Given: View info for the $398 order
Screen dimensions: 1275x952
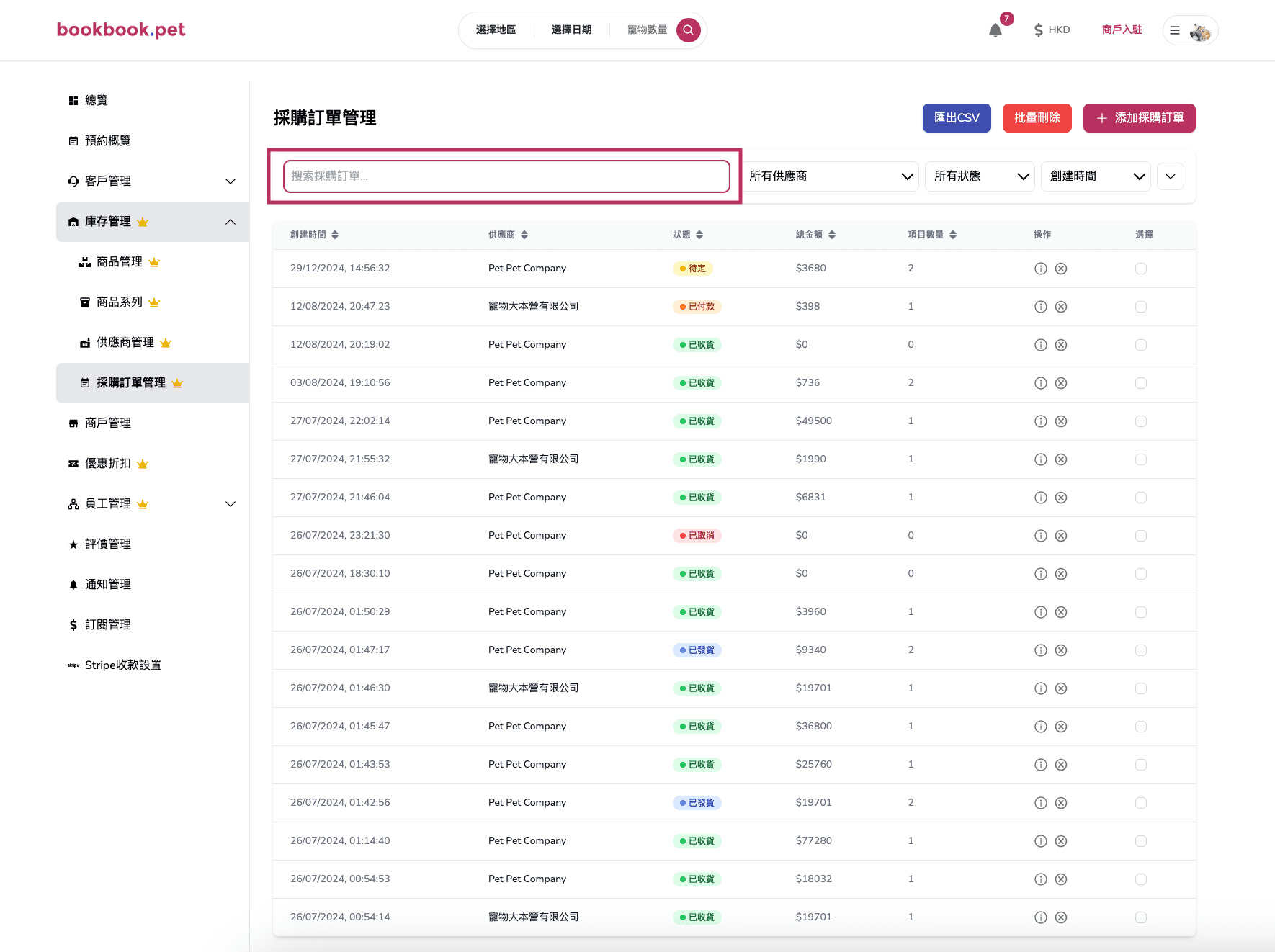Looking at the screenshot, I should pos(1040,307).
